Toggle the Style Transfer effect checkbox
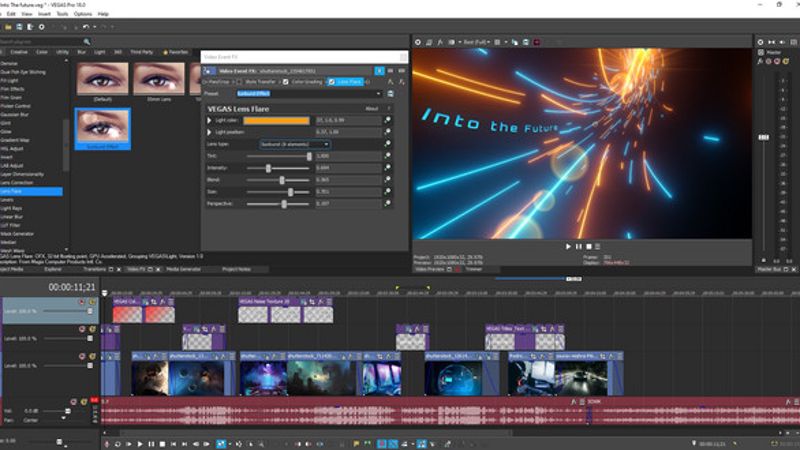This screenshot has height=450, width=800. click(x=239, y=82)
